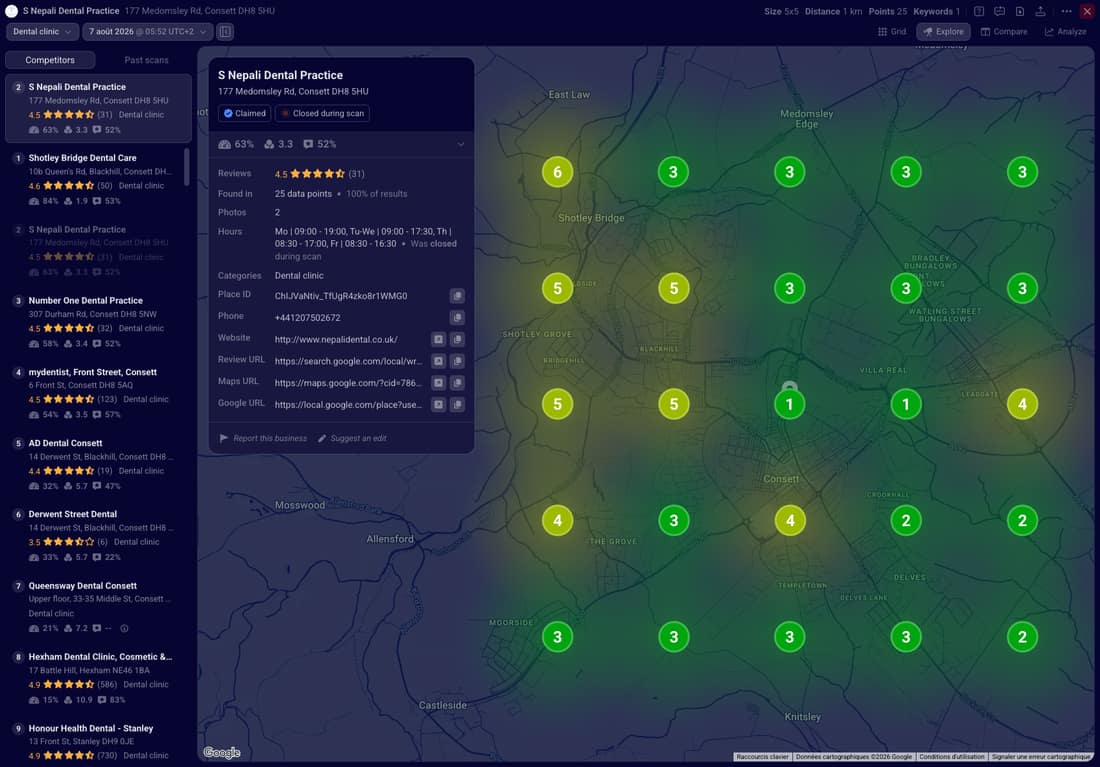The height and width of the screenshot is (767, 1100).
Task: Select the Analyze tab
Action: 1066,32
